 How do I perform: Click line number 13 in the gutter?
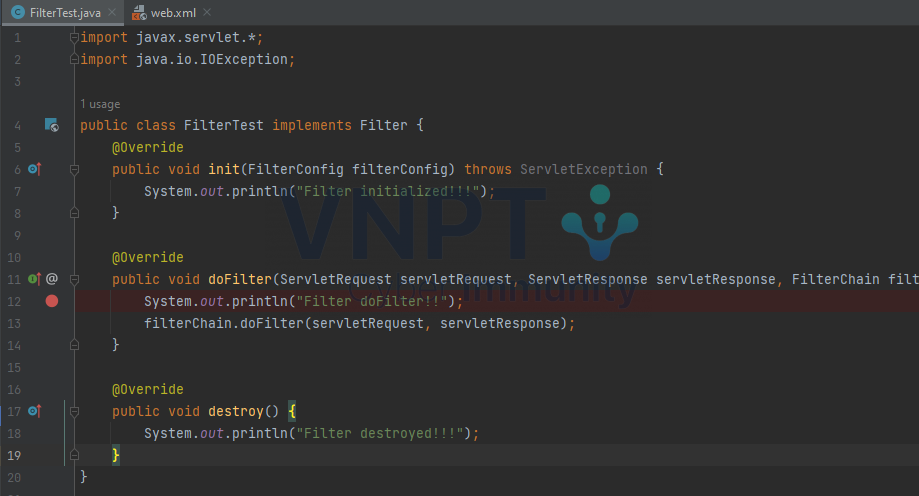[x=14, y=323]
